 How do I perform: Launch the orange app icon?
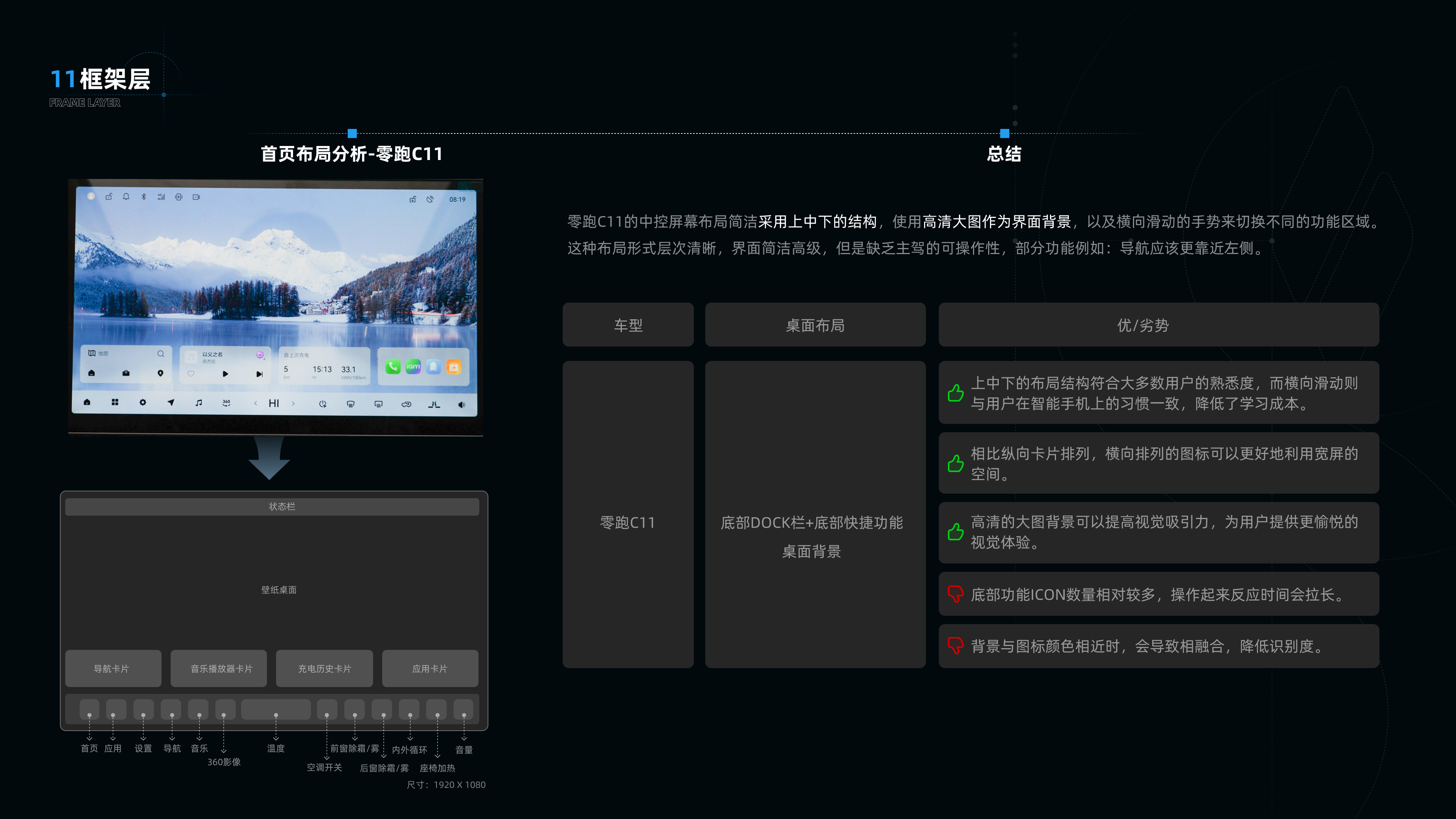454,367
